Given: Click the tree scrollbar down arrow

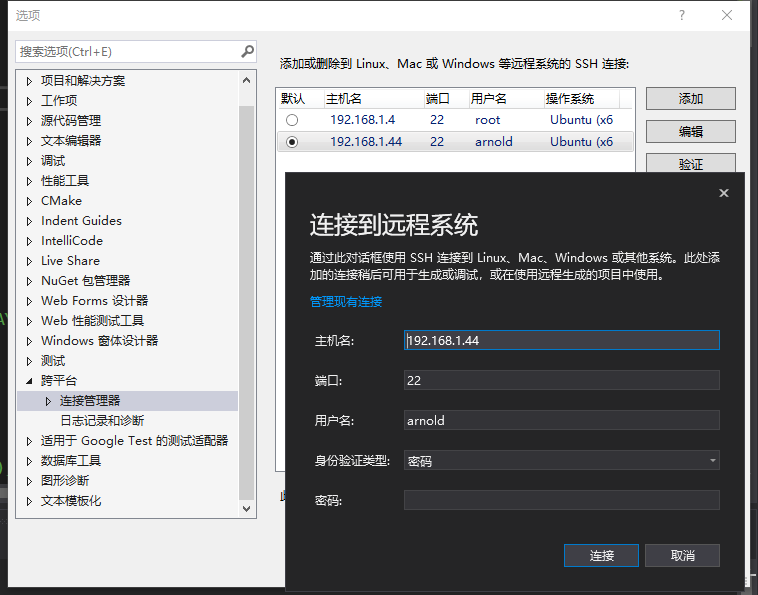Looking at the screenshot, I should (247, 508).
